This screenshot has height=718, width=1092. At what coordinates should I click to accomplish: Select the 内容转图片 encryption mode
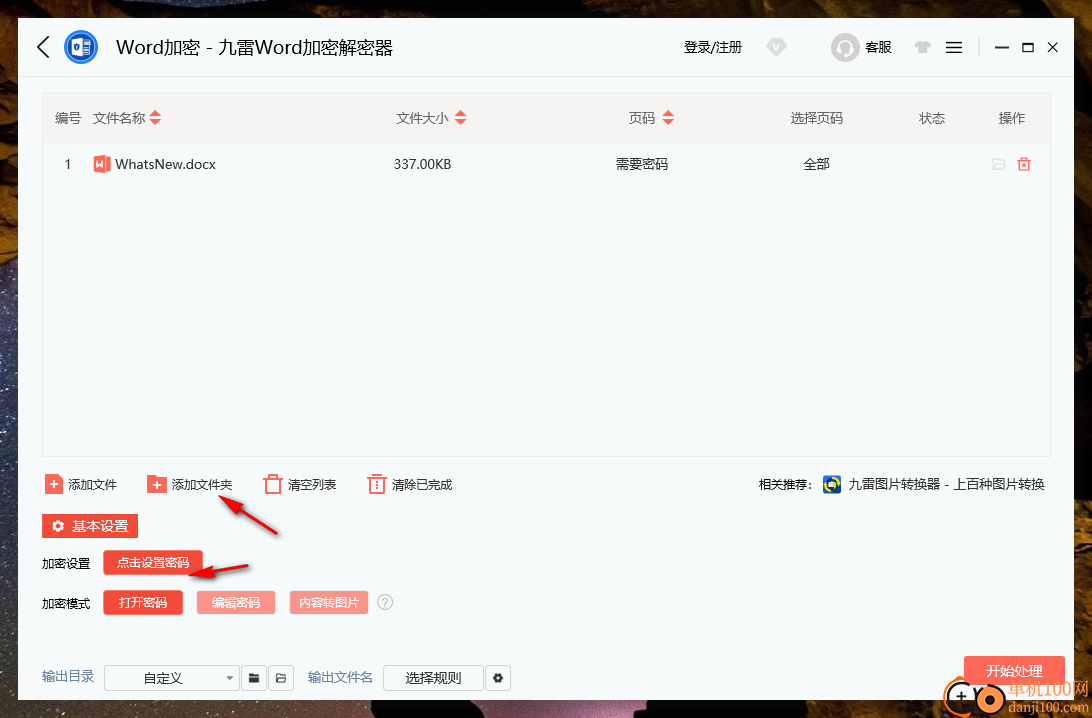pos(329,602)
